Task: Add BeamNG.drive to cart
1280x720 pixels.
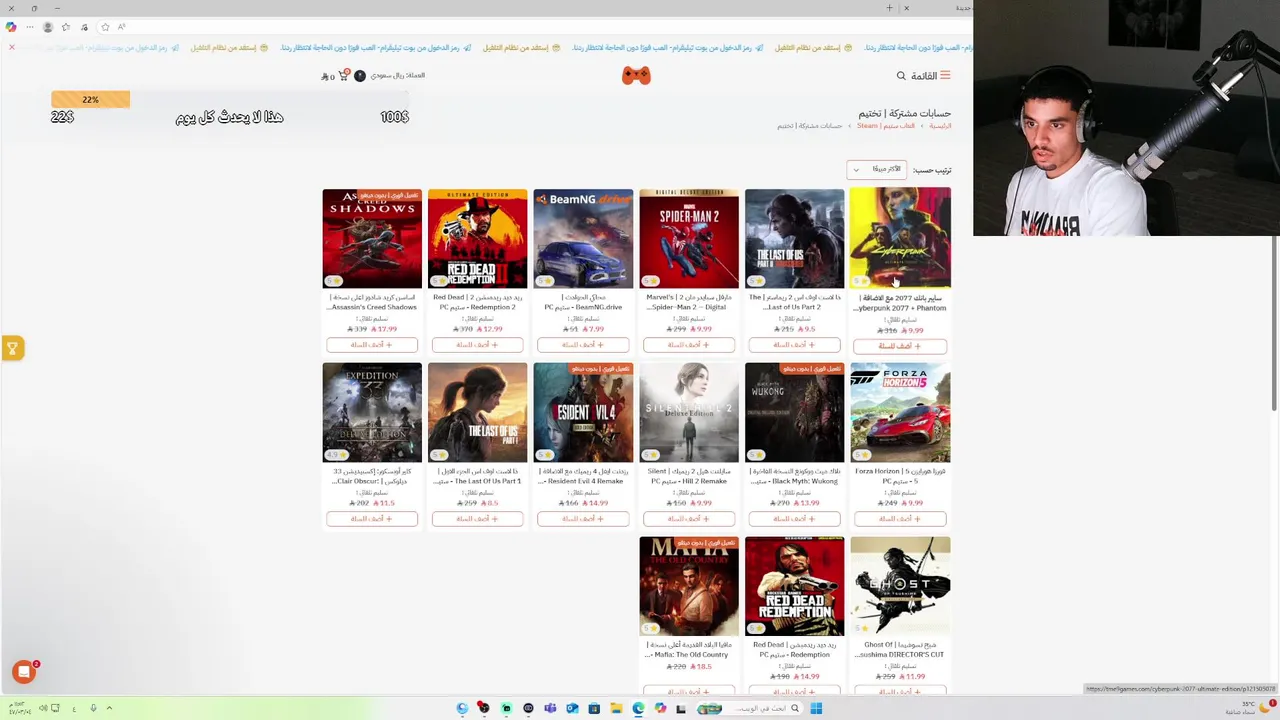Action: pos(583,345)
